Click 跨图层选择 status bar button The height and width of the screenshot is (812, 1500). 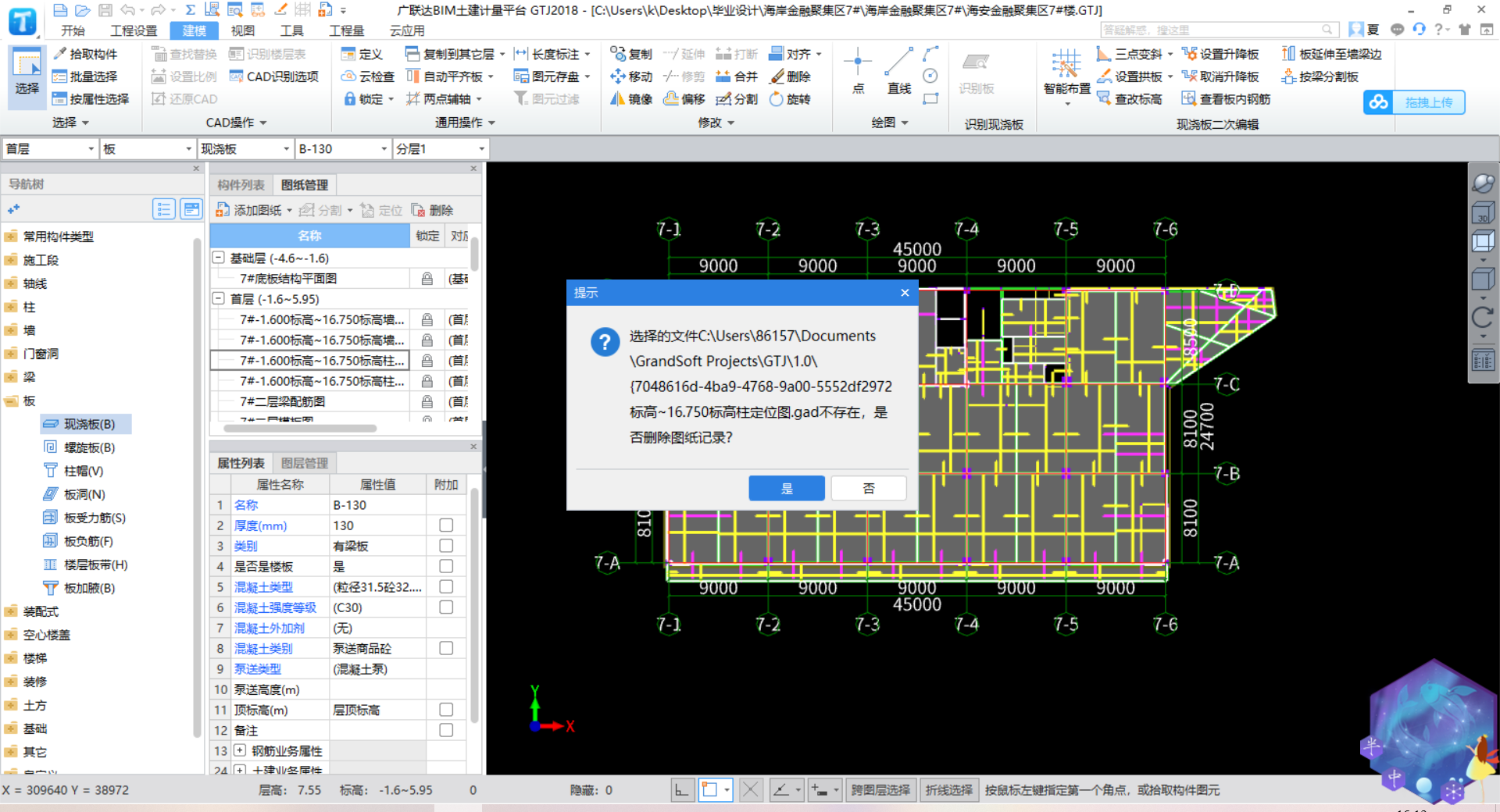[880, 790]
